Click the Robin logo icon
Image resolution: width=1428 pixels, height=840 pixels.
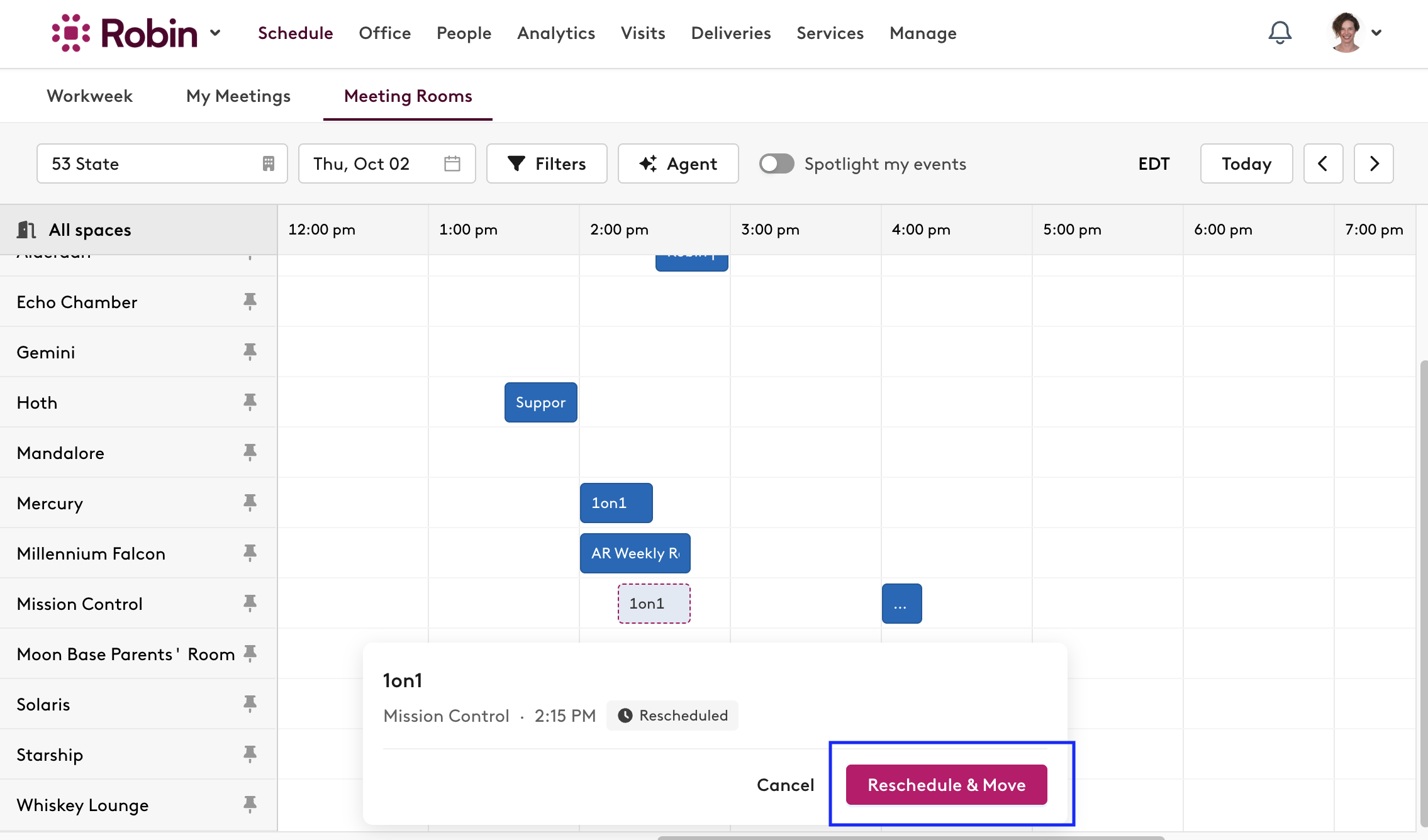[x=71, y=33]
